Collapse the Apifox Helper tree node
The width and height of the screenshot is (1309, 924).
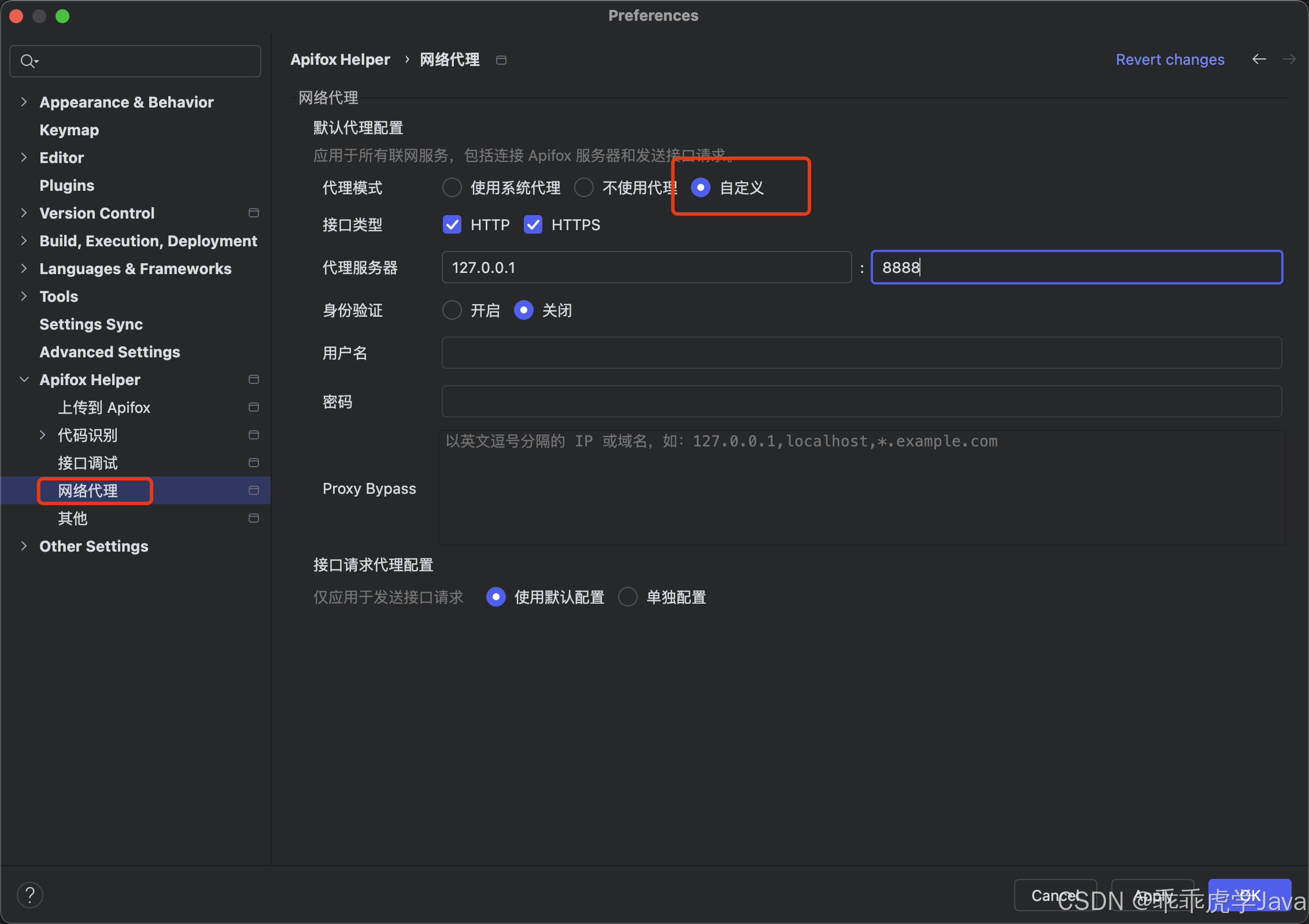tap(24, 379)
